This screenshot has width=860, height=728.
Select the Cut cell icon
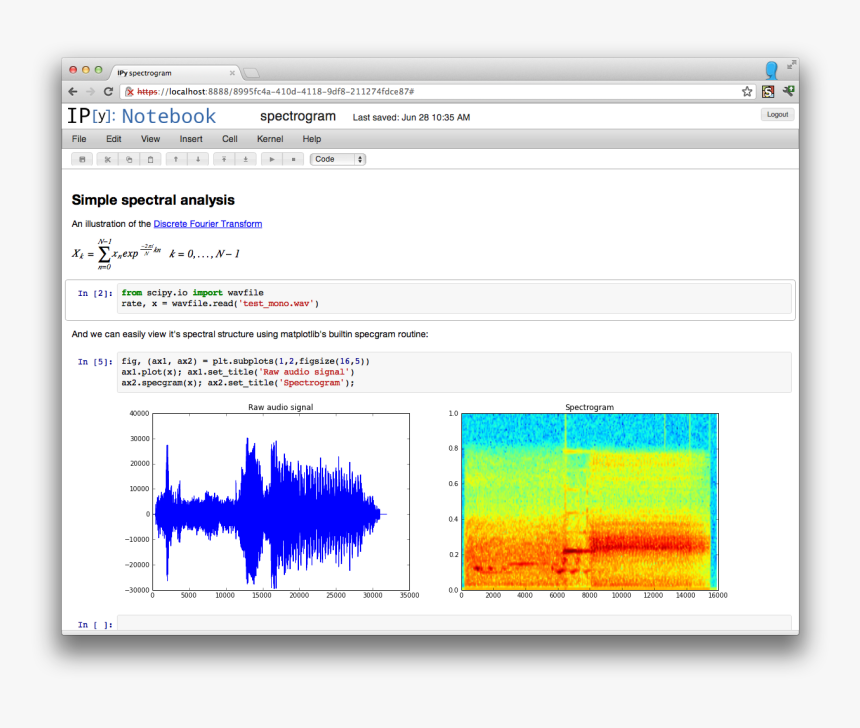(107, 158)
